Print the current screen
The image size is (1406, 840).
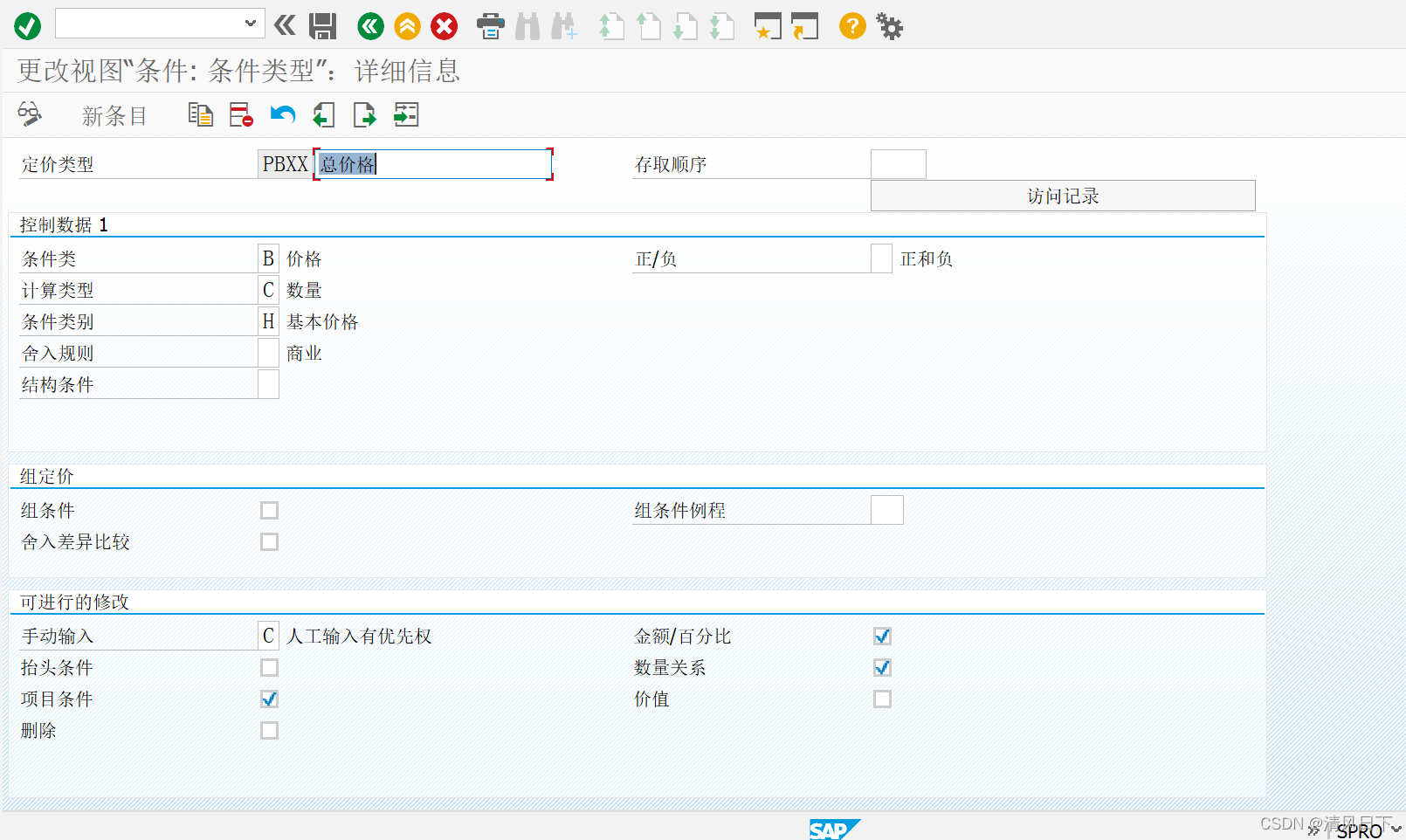(491, 26)
